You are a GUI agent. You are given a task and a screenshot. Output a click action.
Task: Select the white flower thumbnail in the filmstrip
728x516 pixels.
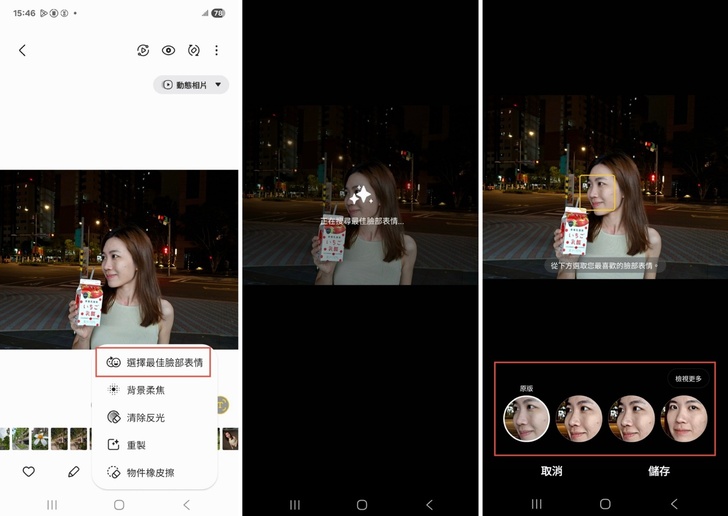coord(40,438)
